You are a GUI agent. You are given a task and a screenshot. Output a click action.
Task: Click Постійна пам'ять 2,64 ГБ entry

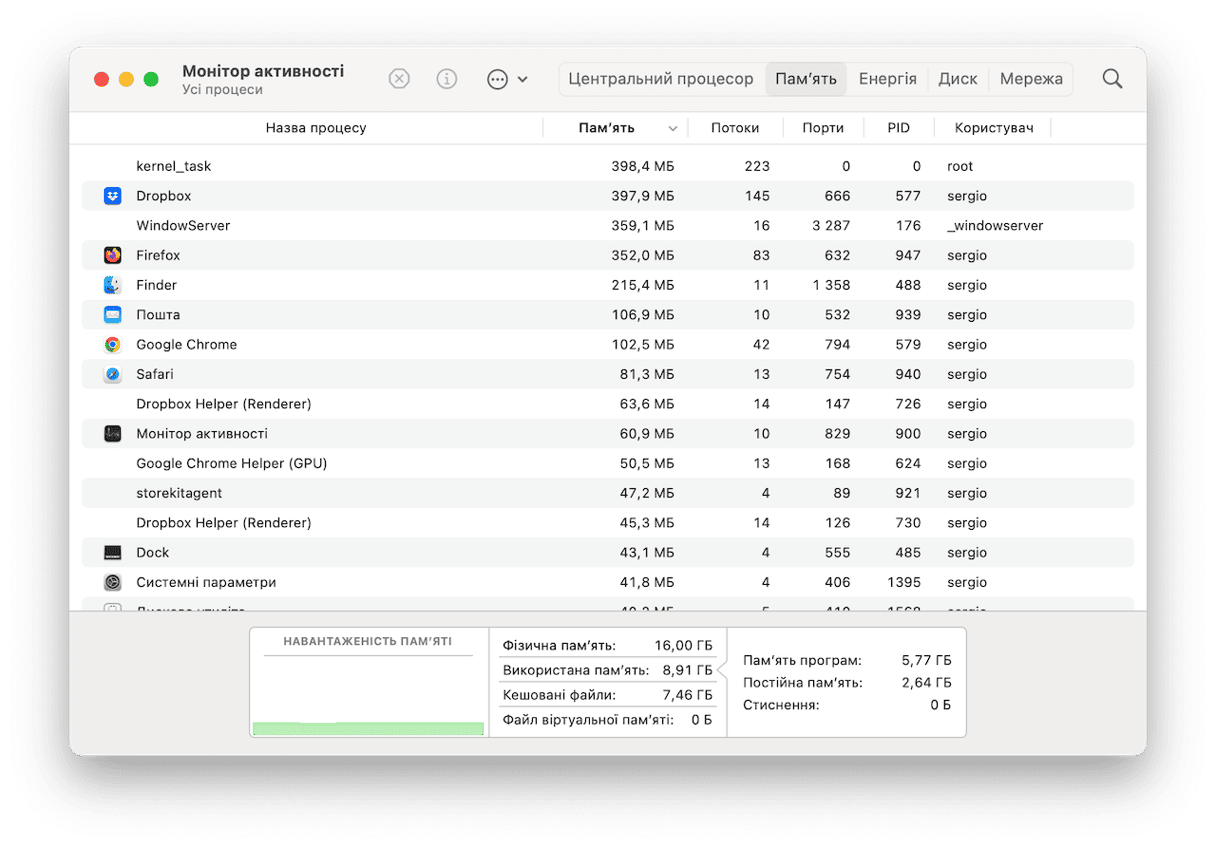pos(847,683)
